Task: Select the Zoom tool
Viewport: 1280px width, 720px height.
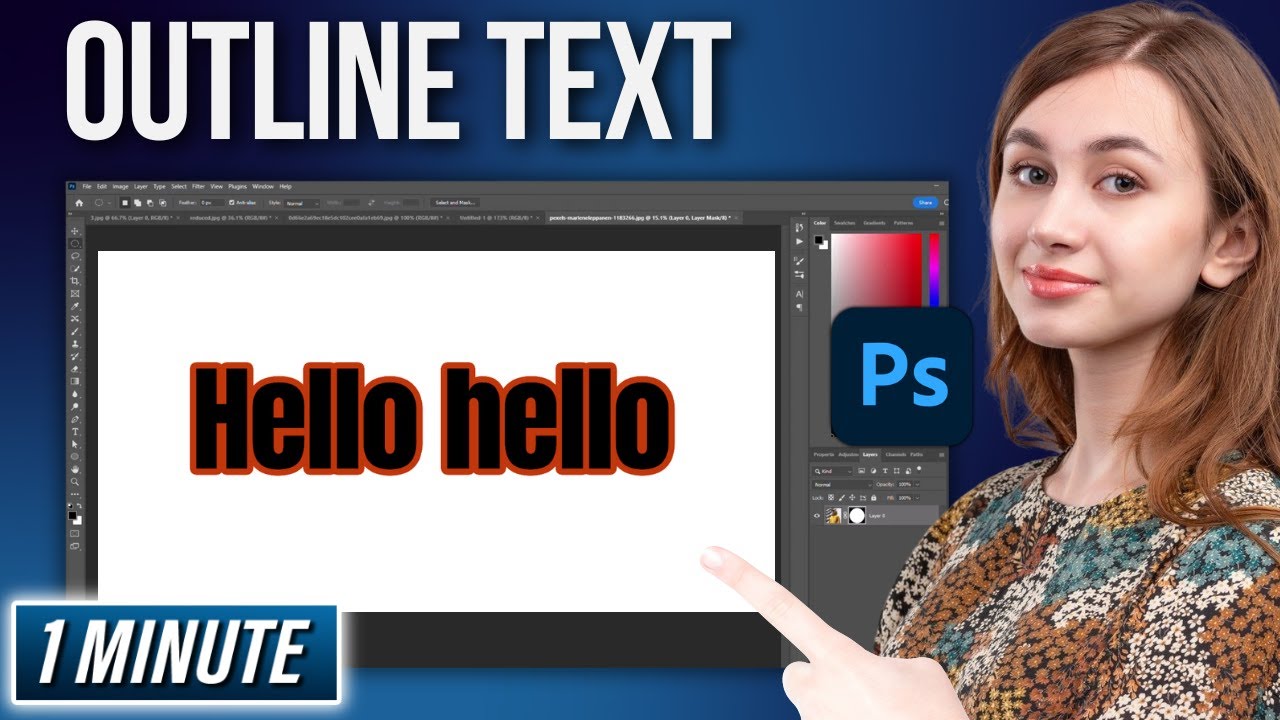Action: 74,481
